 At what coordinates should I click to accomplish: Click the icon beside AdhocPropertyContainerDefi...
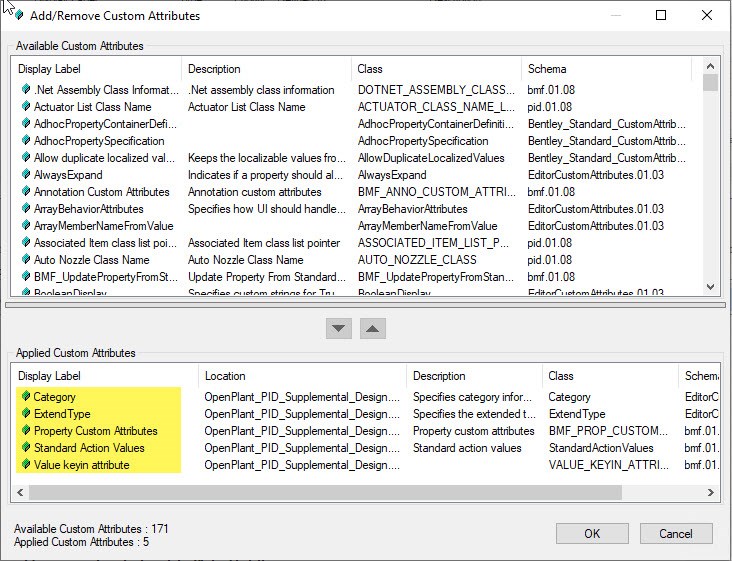pos(26,123)
